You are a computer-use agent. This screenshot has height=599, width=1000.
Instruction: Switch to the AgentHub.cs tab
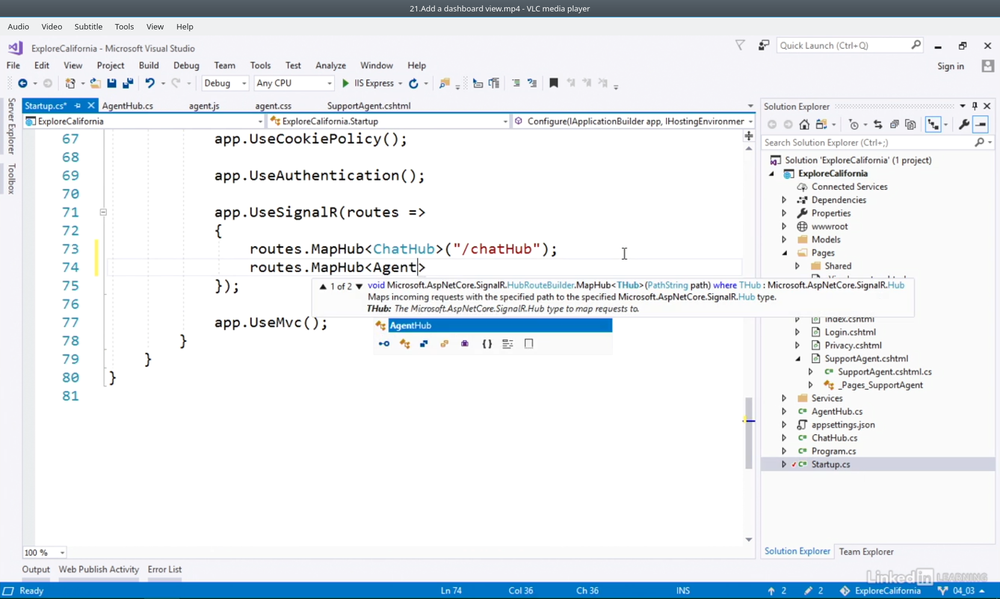(x=127, y=106)
